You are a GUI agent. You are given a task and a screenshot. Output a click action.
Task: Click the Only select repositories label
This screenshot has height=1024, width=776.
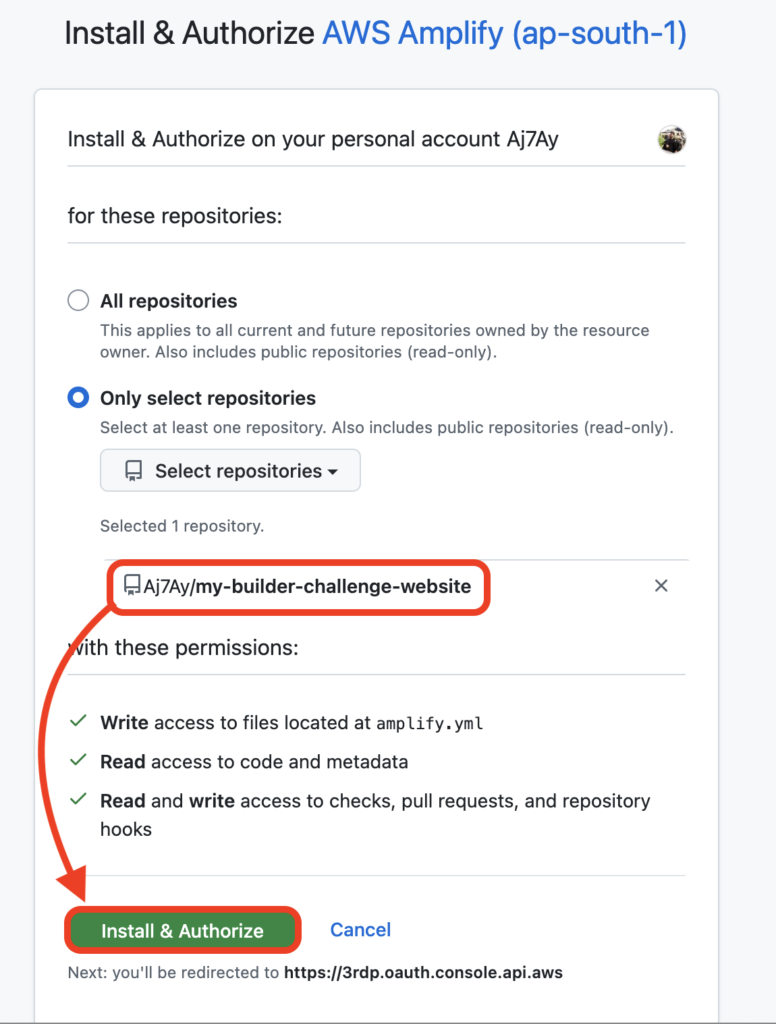208,398
